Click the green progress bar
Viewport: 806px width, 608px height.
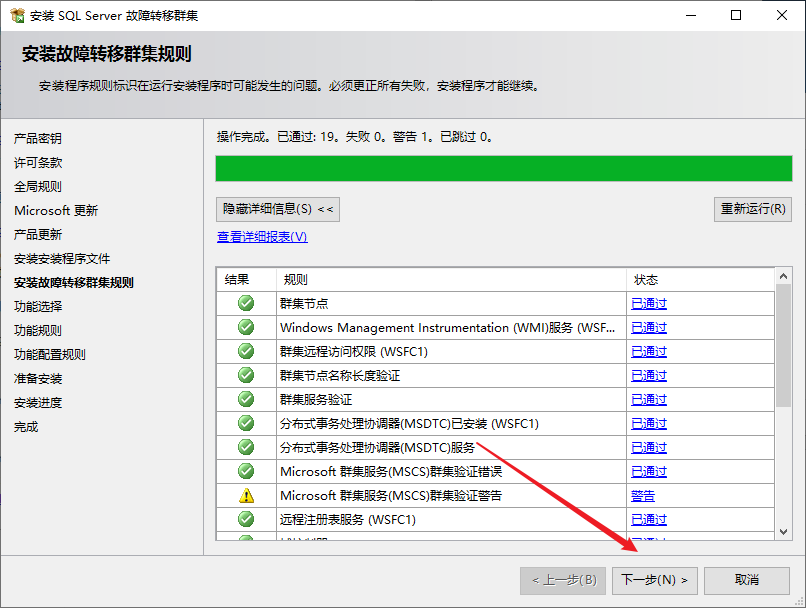[x=504, y=168]
